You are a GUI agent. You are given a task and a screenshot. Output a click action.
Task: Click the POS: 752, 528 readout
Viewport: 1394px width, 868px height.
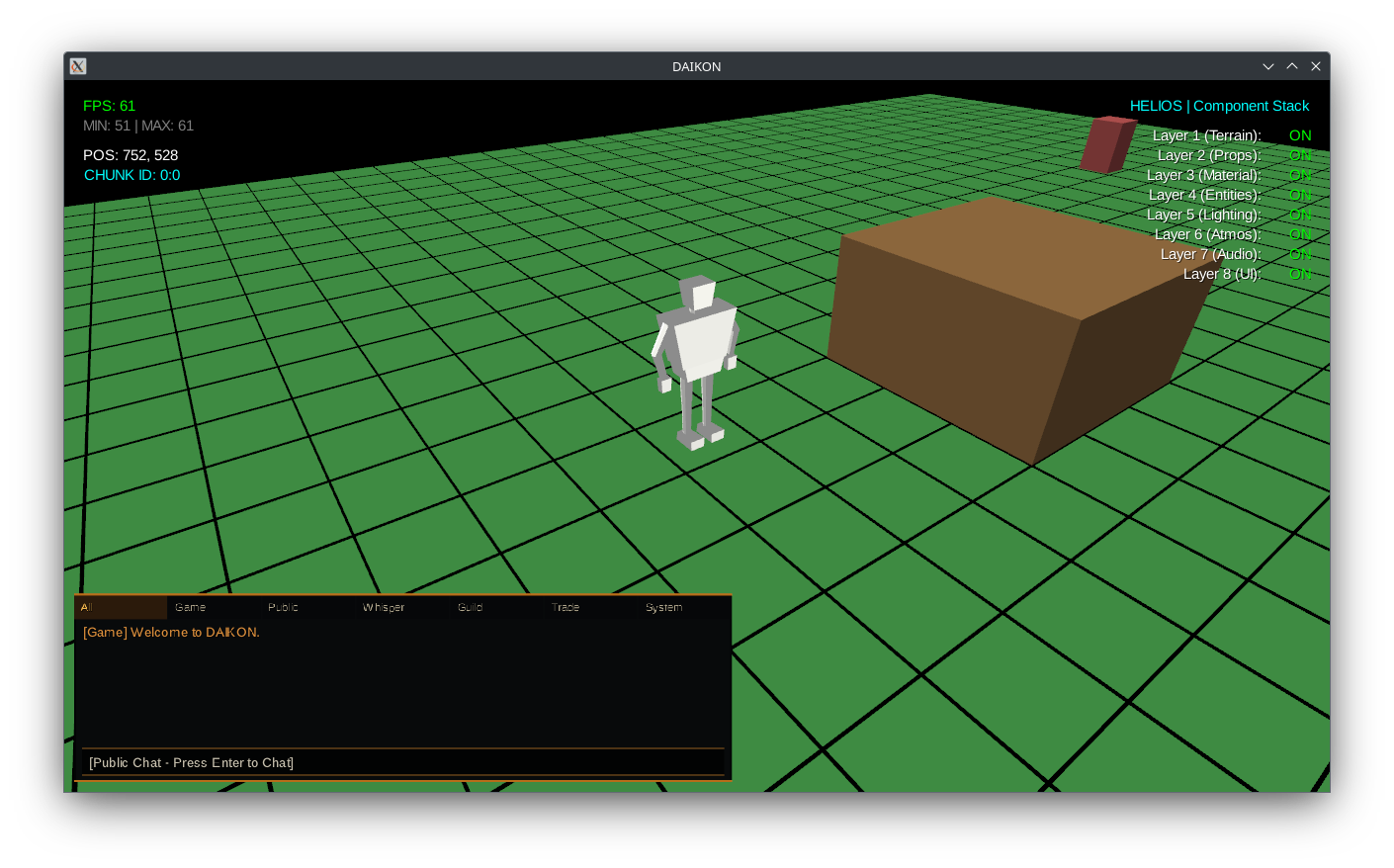(x=131, y=155)
